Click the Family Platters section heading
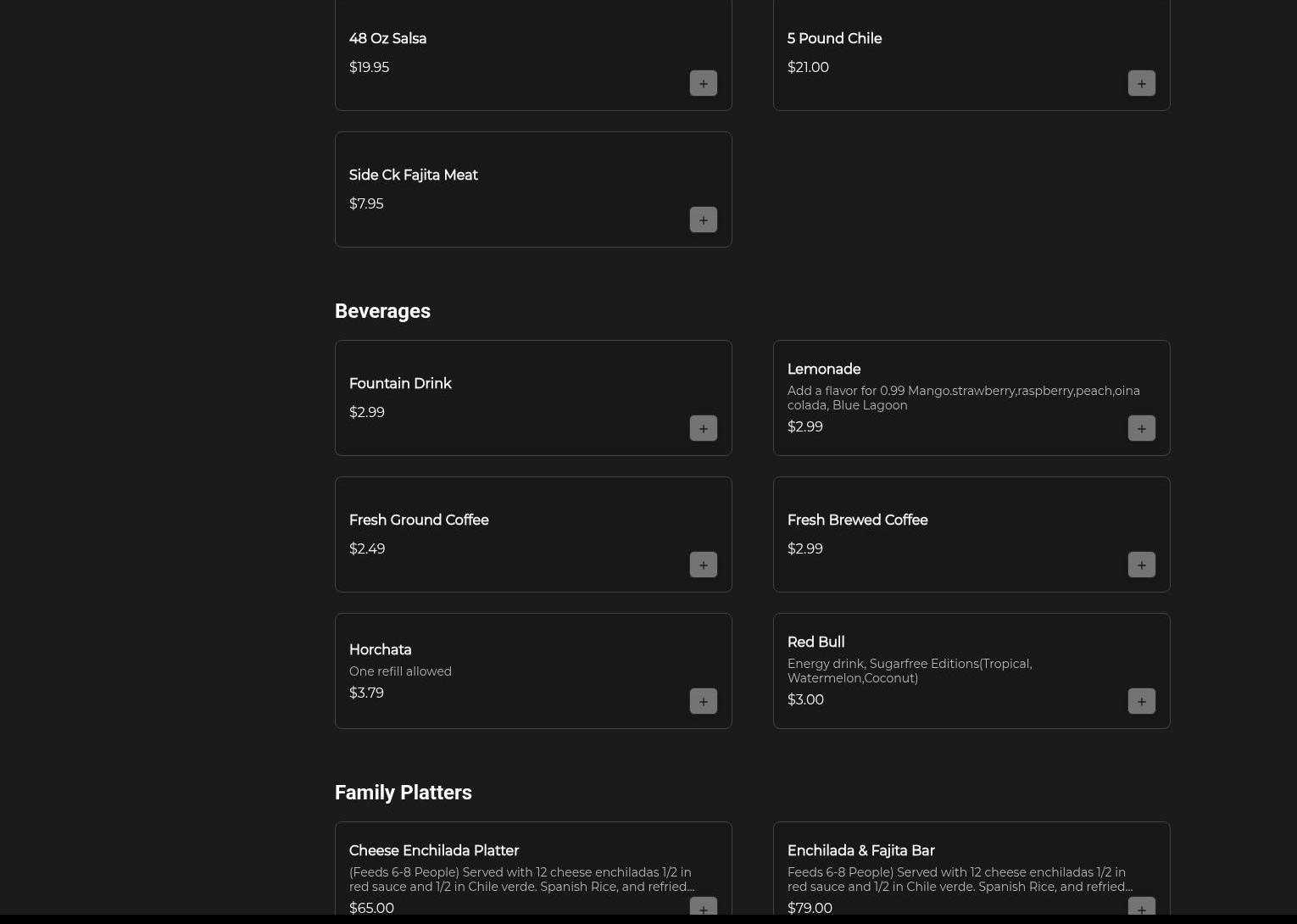The image size is (1297, 924). click(x=403, y=793)
